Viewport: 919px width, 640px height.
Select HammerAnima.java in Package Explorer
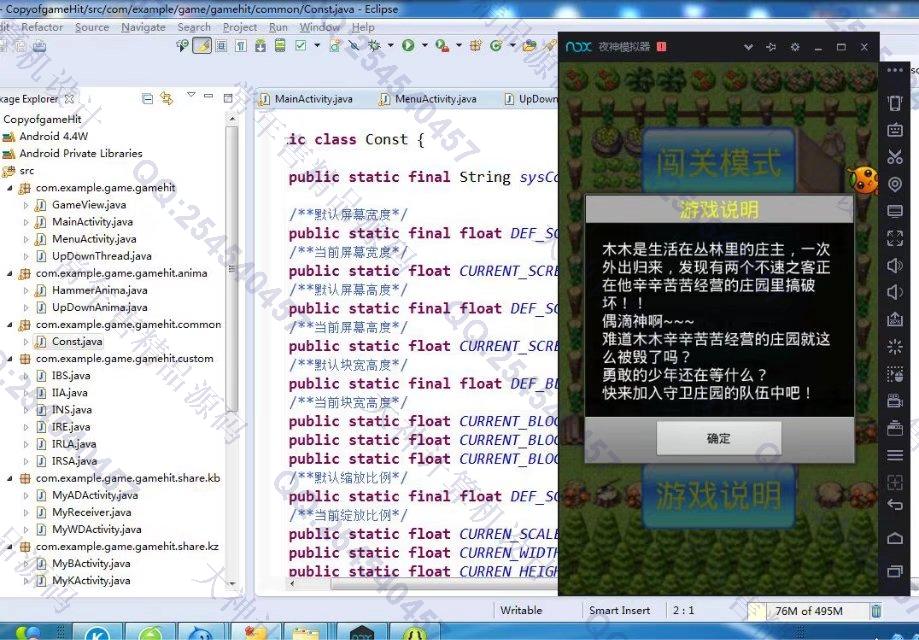[x=100, y=290]
